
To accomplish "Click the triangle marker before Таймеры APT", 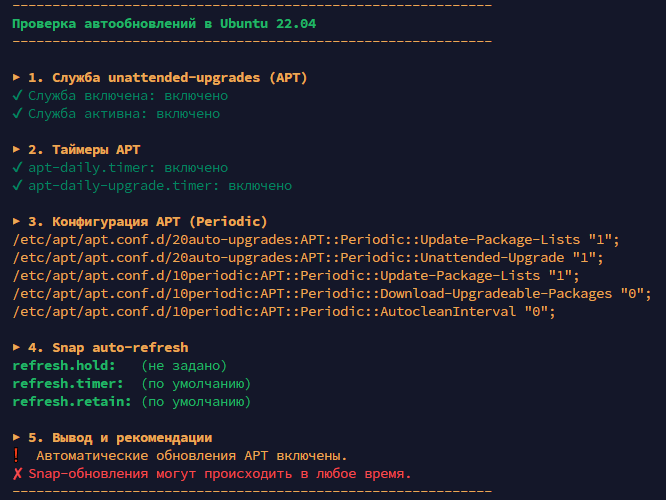I will point(17,149).
